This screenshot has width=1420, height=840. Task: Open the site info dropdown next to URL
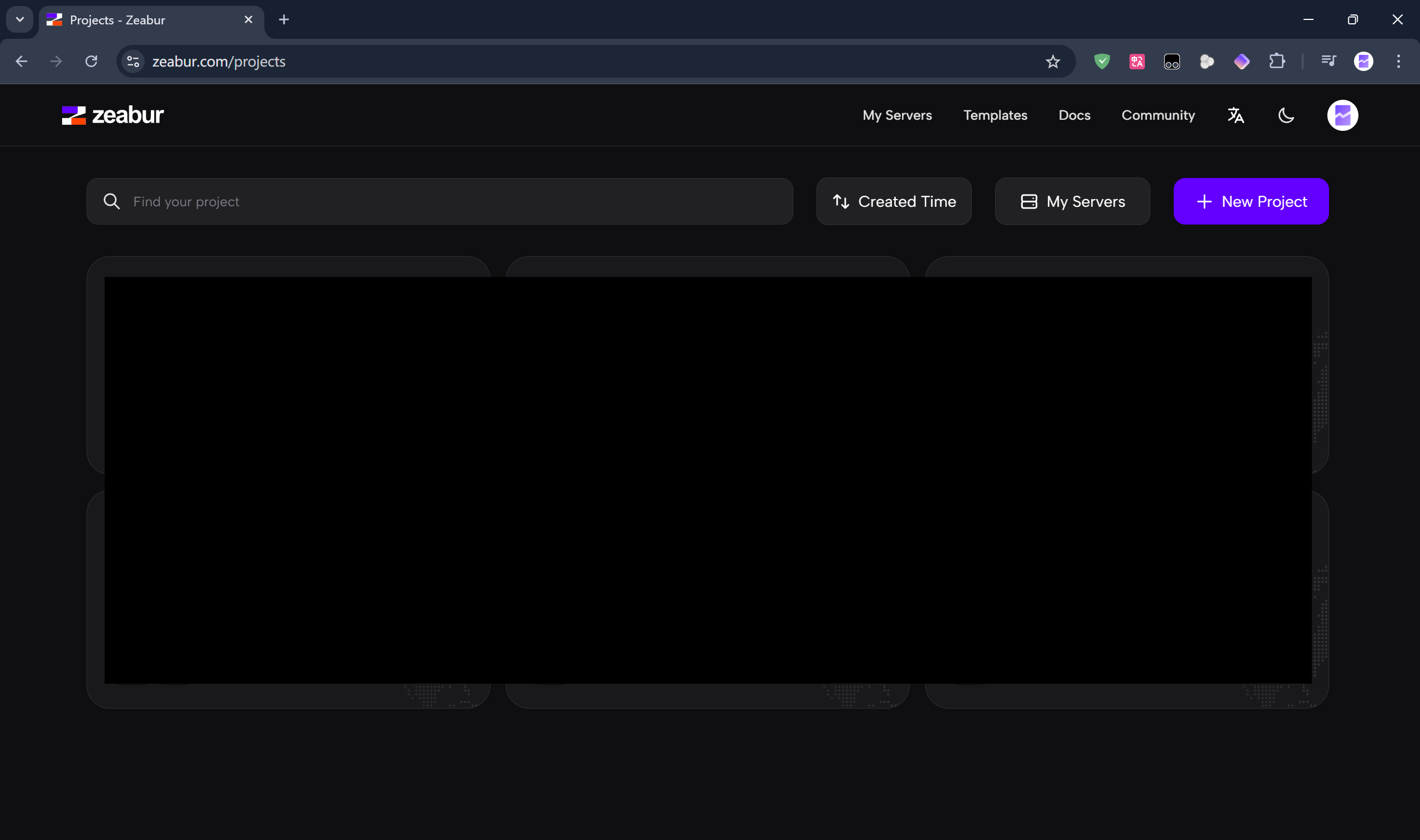coord(132,61)
